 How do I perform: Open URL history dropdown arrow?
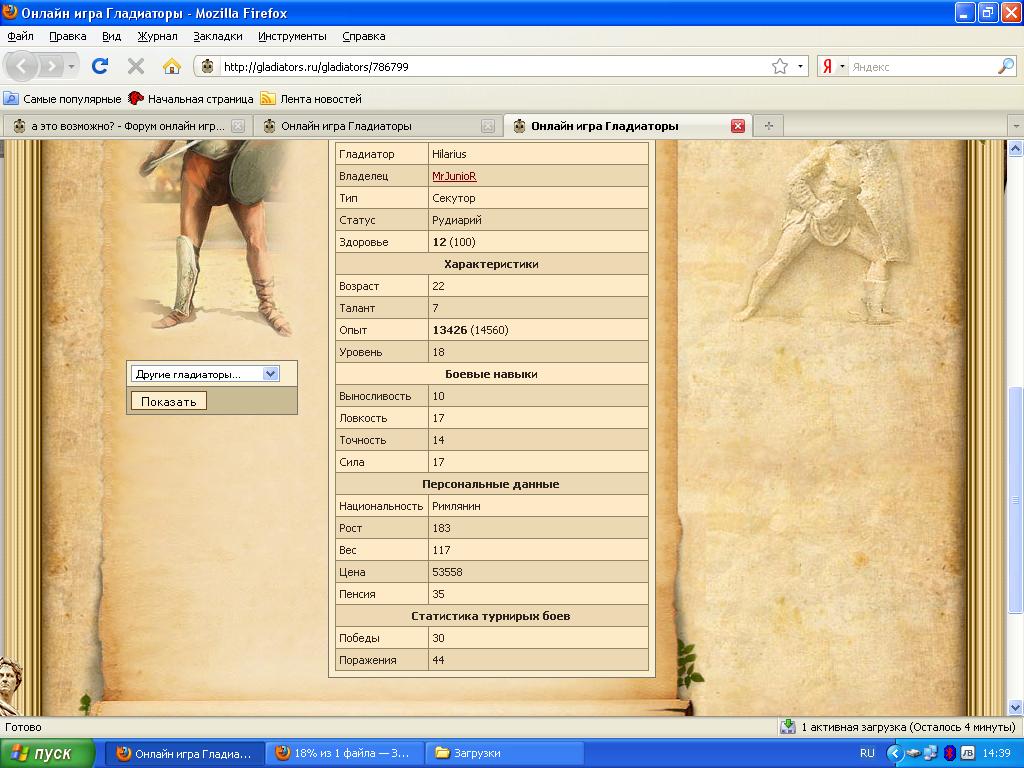coord(801,67)
